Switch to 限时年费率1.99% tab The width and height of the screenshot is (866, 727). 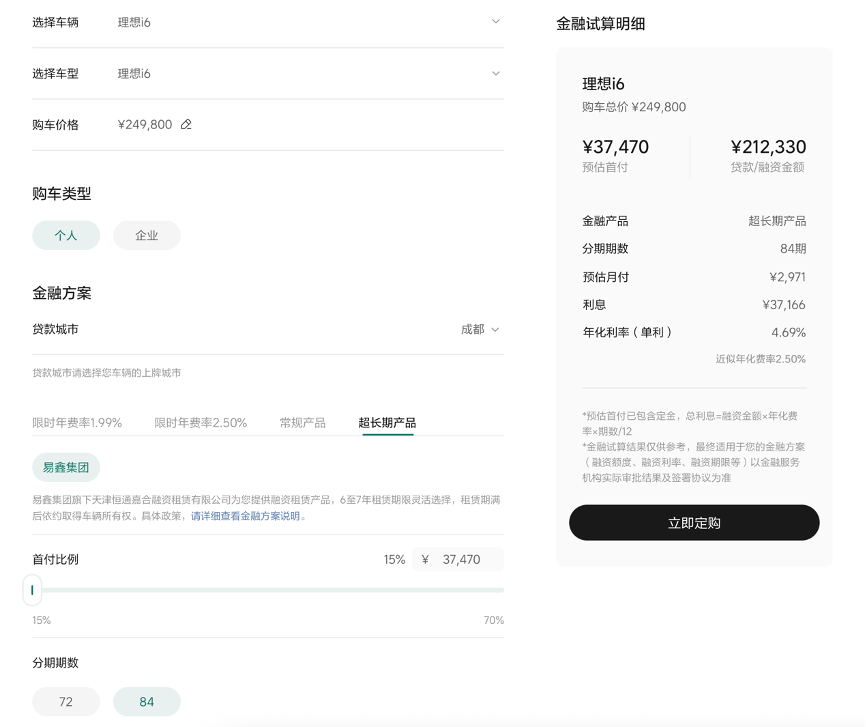(x=77, y=423)
